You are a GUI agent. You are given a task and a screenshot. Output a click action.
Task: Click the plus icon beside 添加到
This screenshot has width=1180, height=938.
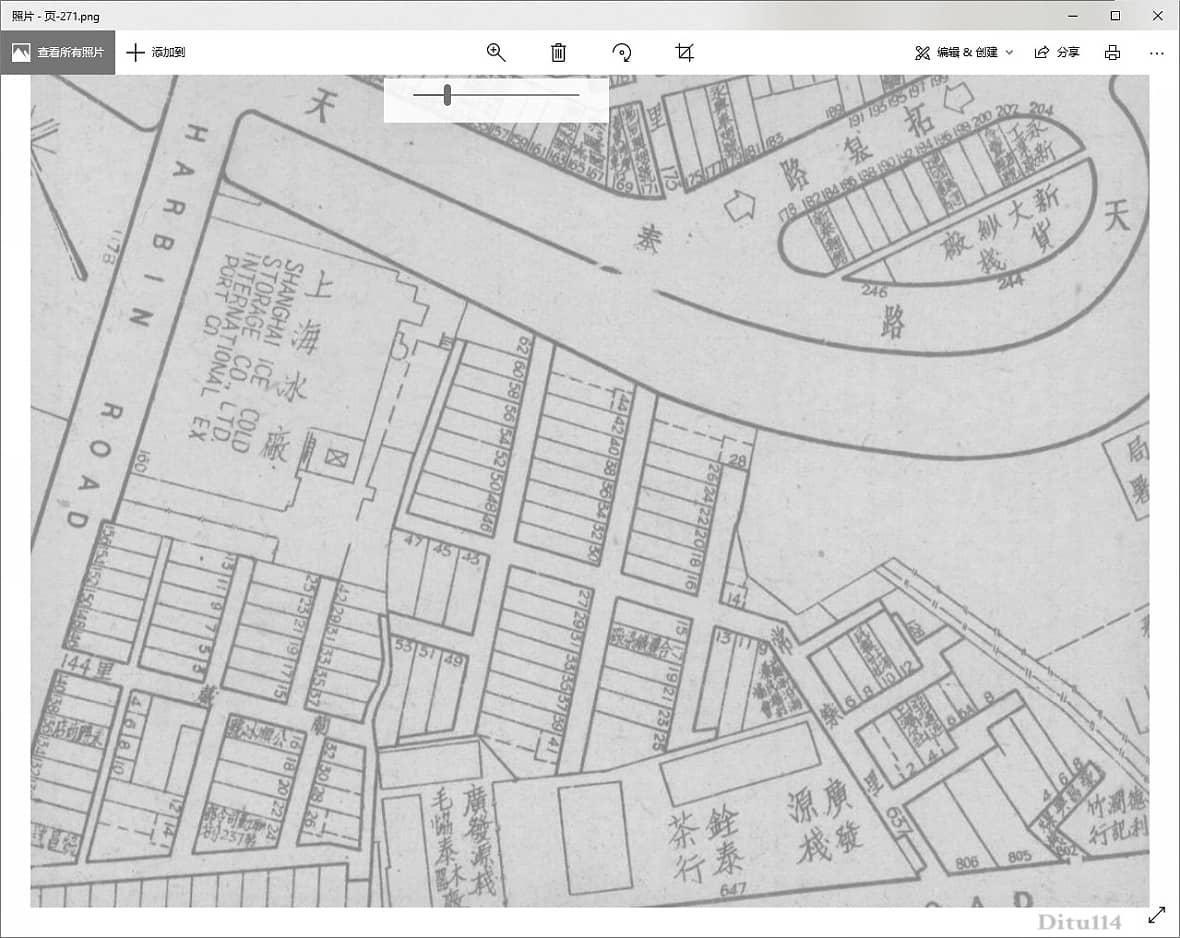coord(136,52)
